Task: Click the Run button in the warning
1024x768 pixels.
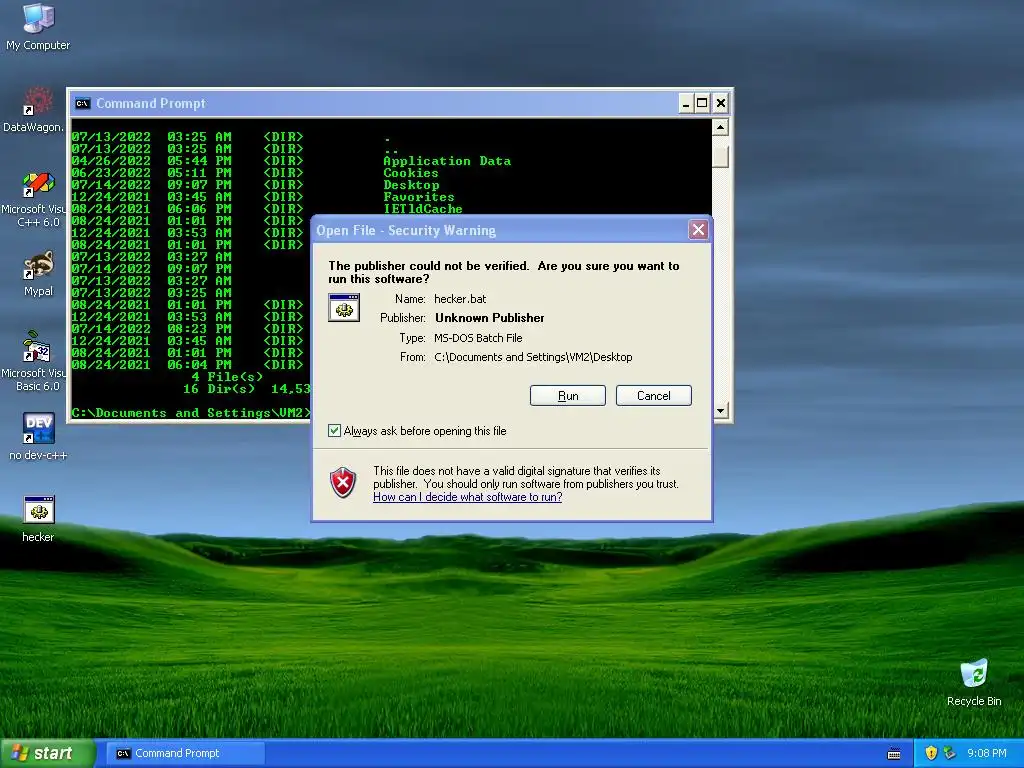Action: point(568,396)
